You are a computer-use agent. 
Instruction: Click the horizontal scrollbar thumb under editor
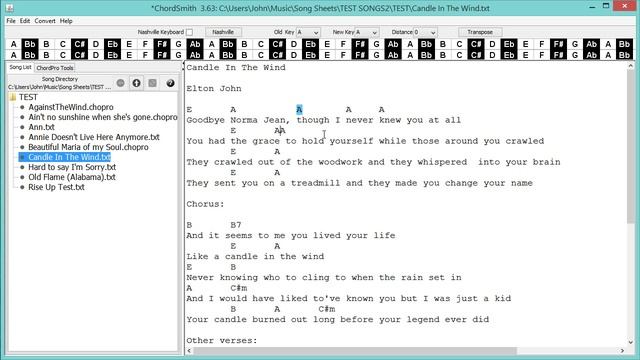point(355,351)
